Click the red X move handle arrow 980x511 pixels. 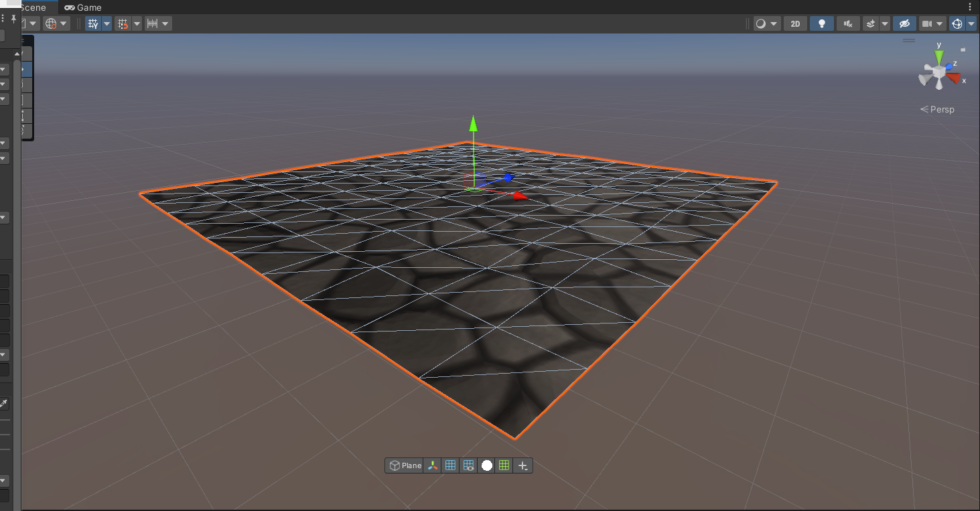tap(520, 196)
